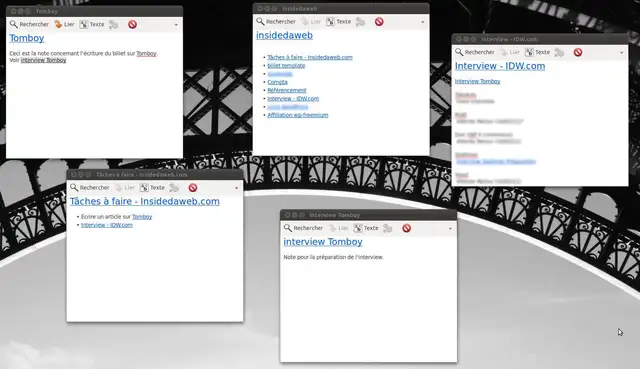The height and width of the screenshot is (369, 640).
Task: Click the red delete icon in the Interview - IDW.com window
Action: (578, 52)
